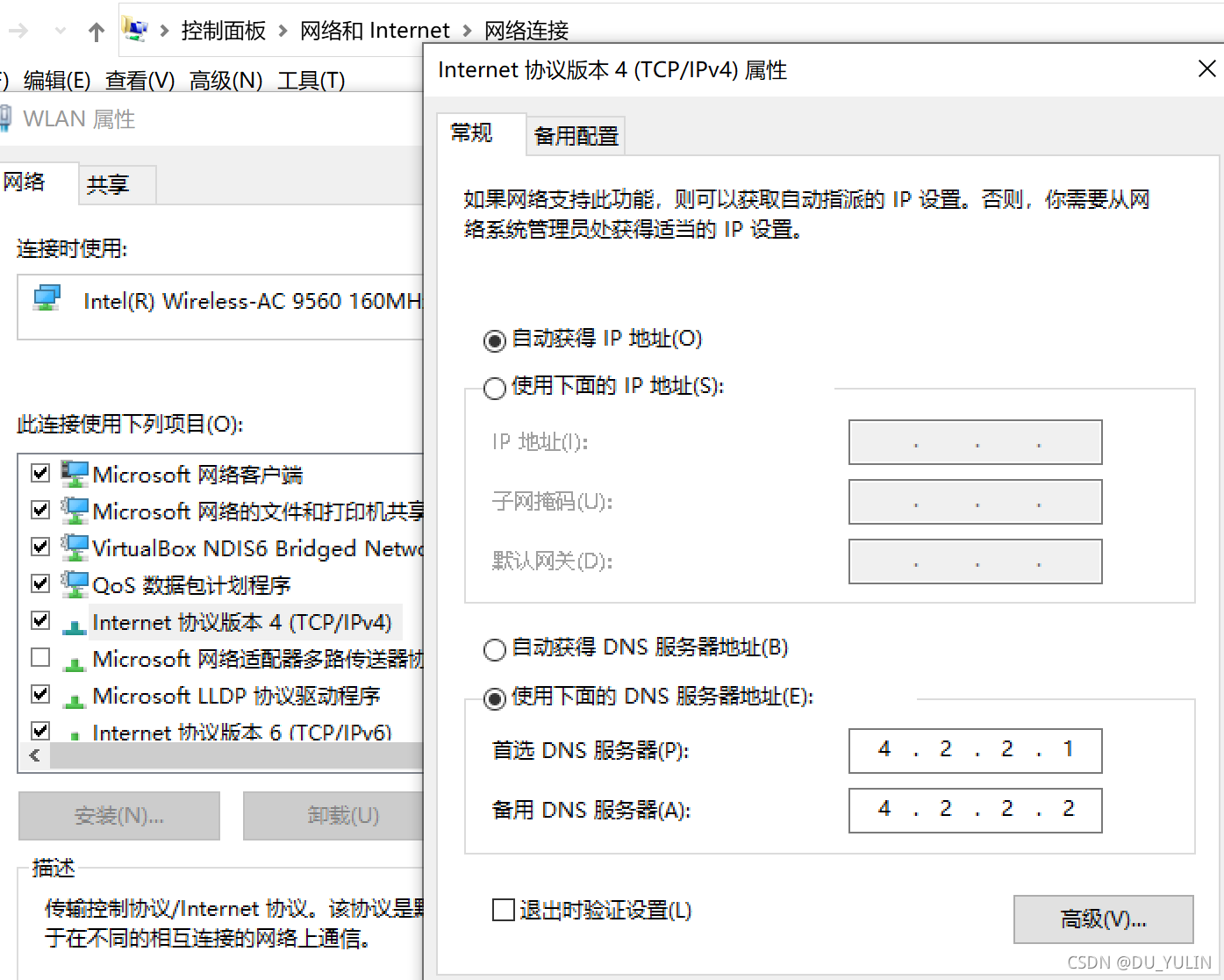1224x980 pixels.
Task: Toggle Microsoft 网络客户端 checkbox
Action: tap(40, 473)
